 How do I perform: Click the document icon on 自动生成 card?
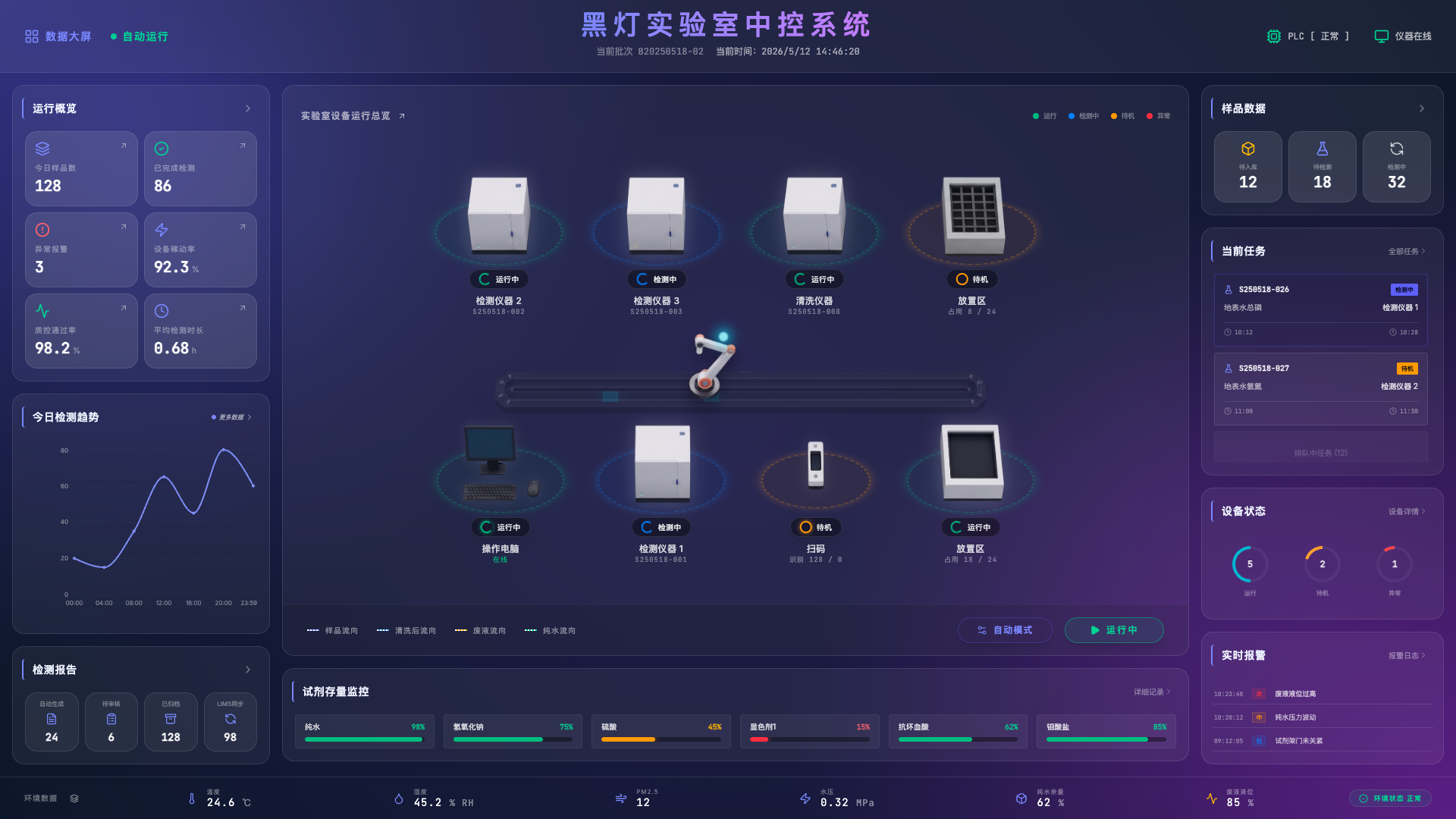(52, 719)
